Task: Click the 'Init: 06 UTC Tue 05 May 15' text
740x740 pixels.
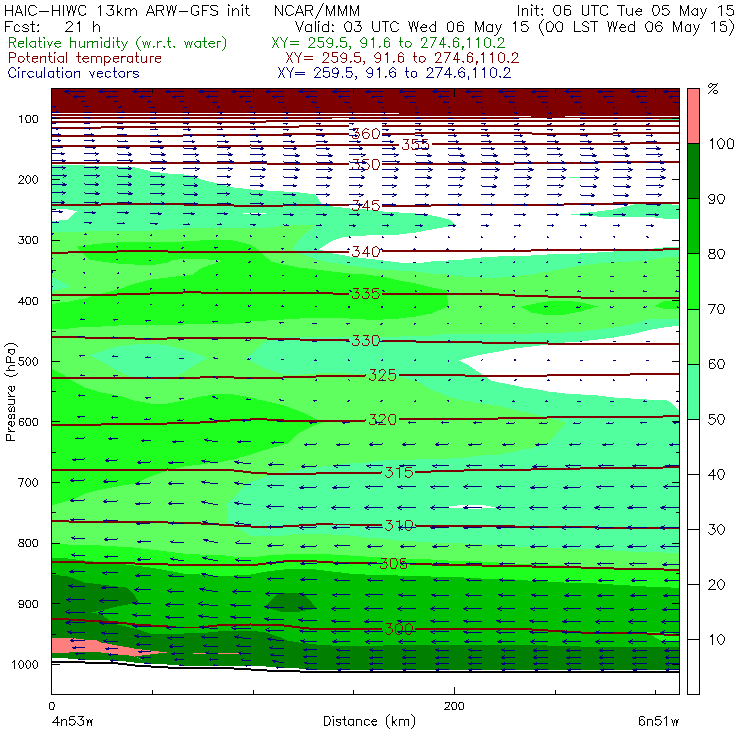Action: click(x=625, y=10)
